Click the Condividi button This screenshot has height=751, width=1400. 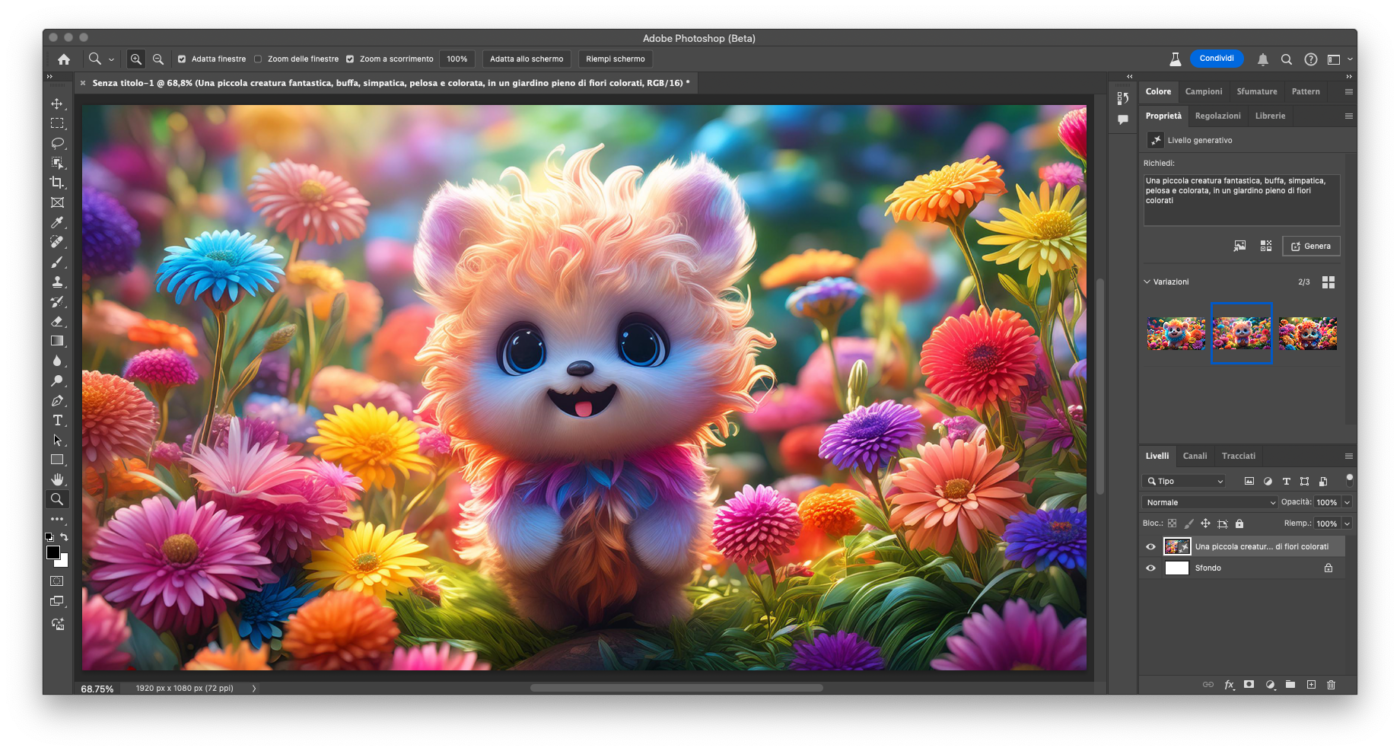[x=1216, y=59]
